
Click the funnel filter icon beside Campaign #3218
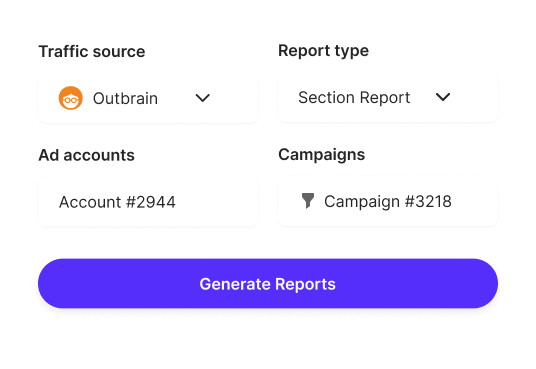(308, 201)
